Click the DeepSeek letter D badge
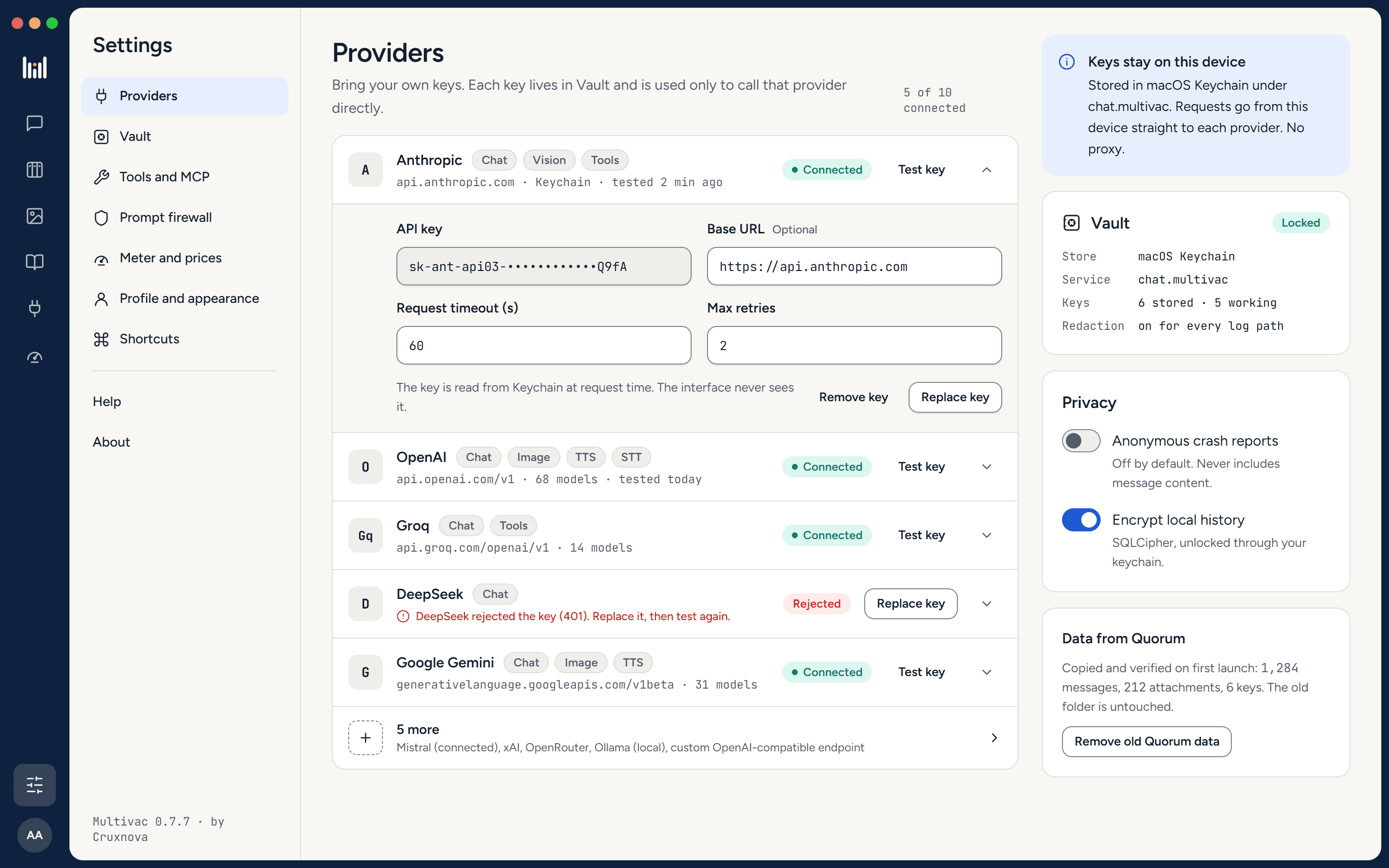 366,604
